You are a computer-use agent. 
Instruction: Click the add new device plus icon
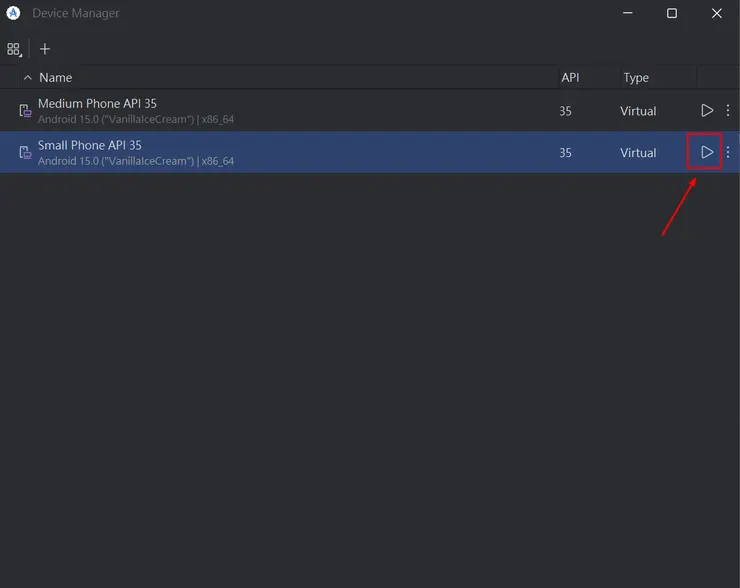[x=45, y=49]
